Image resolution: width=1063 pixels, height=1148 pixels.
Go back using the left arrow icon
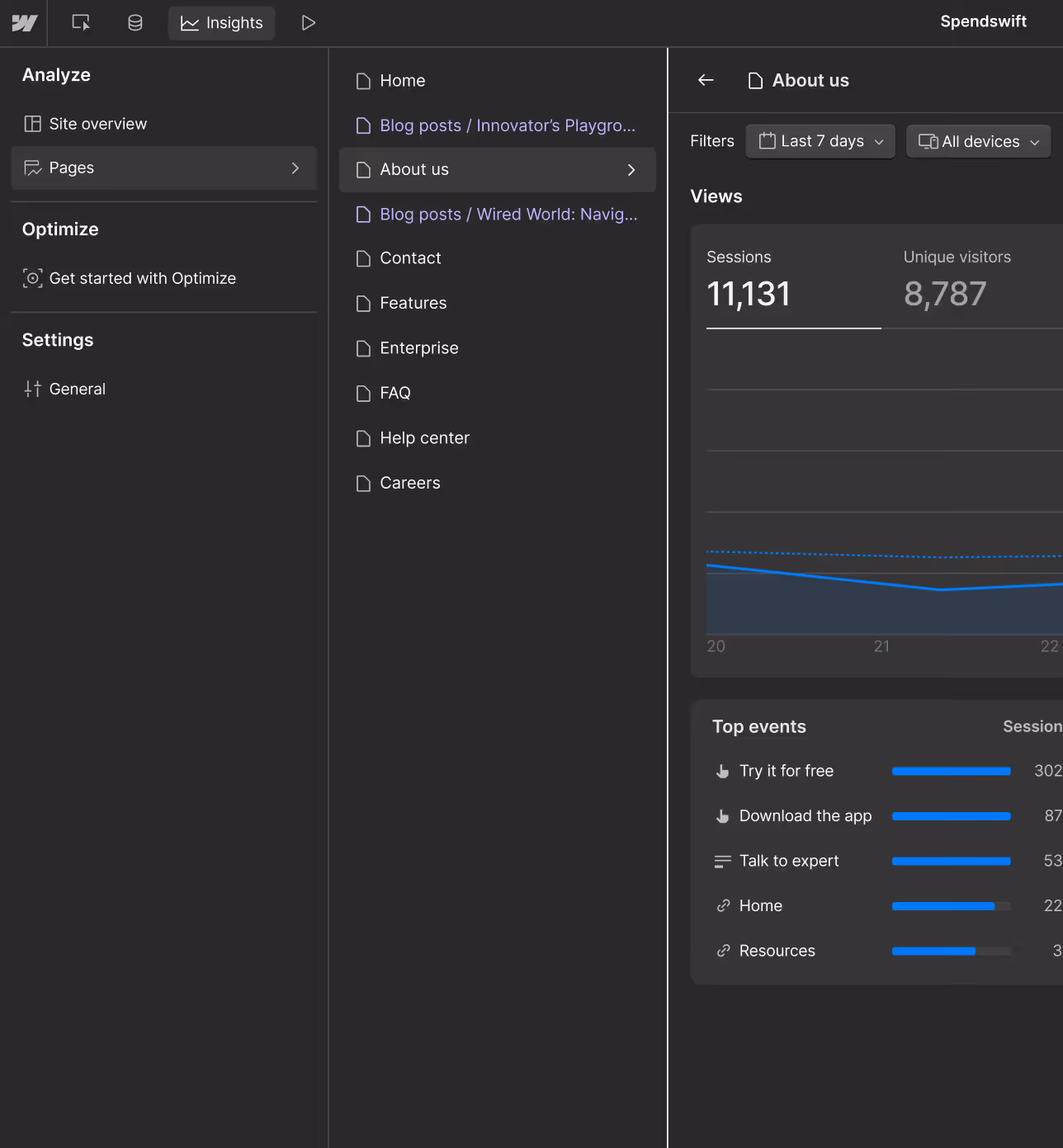(x=706, y=80)
